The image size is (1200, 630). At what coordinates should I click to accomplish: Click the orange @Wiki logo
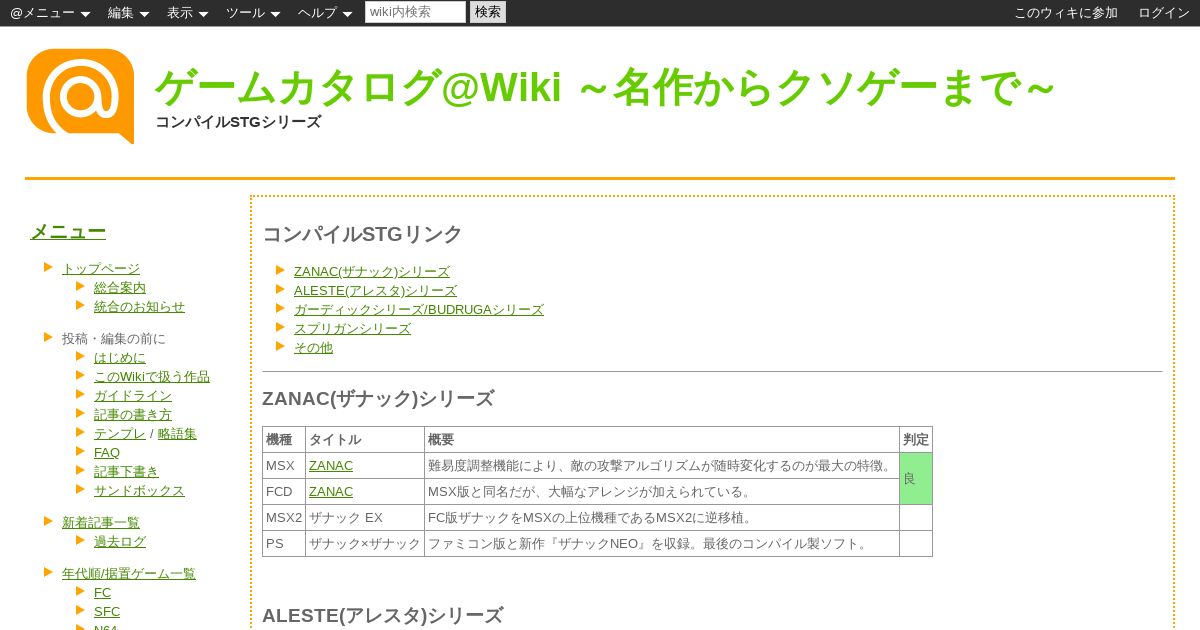(80, 96)
